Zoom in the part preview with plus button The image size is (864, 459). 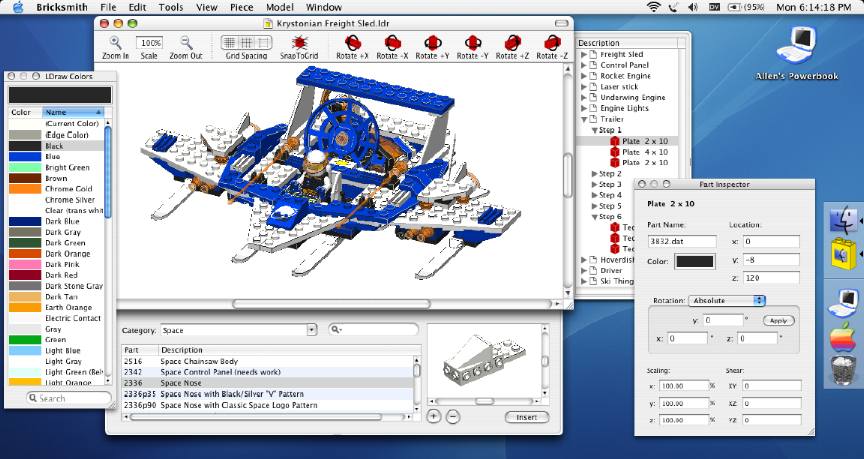434,416
